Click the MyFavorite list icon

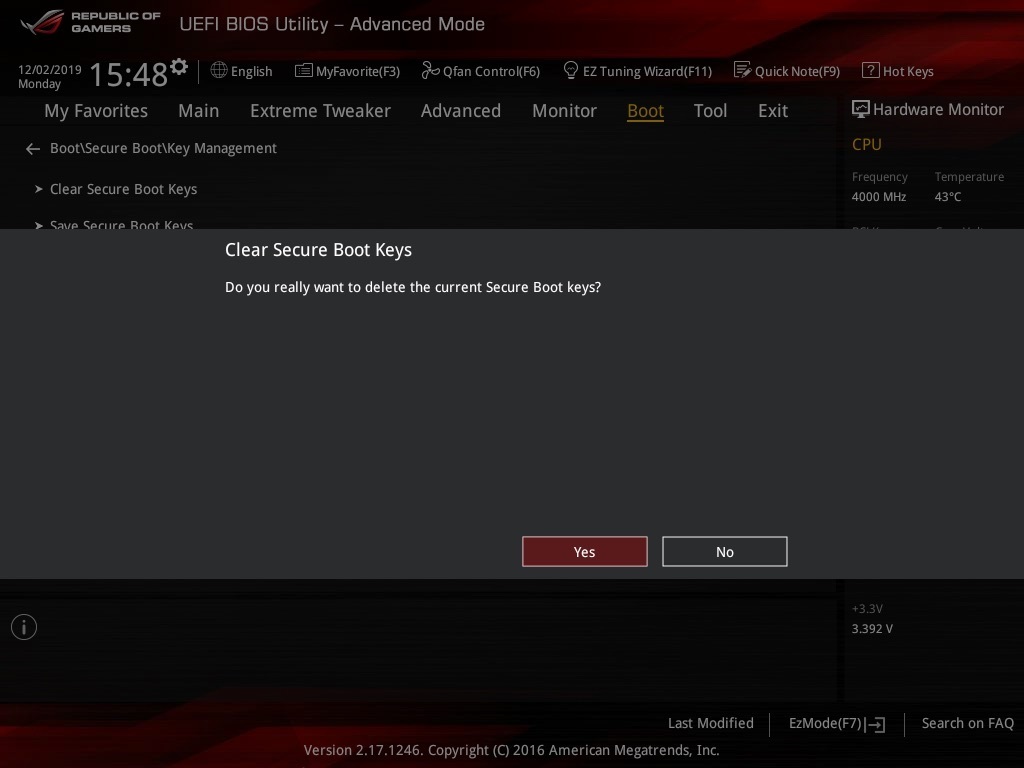(304, 71)
